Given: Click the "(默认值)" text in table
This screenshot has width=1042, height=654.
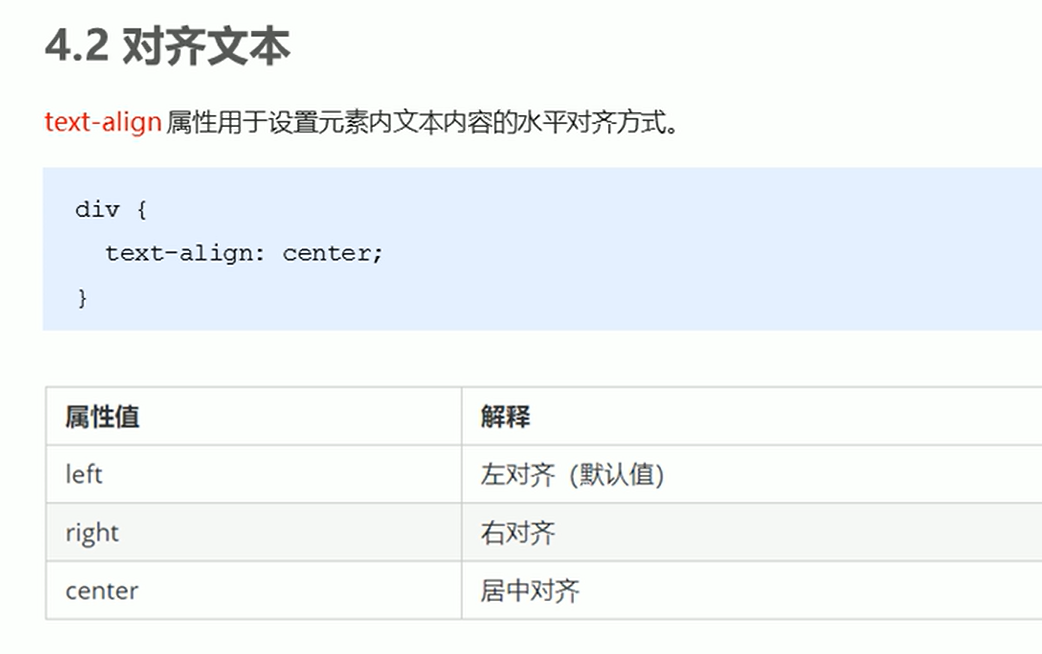Looking at the screenshot, I should 616,474.
